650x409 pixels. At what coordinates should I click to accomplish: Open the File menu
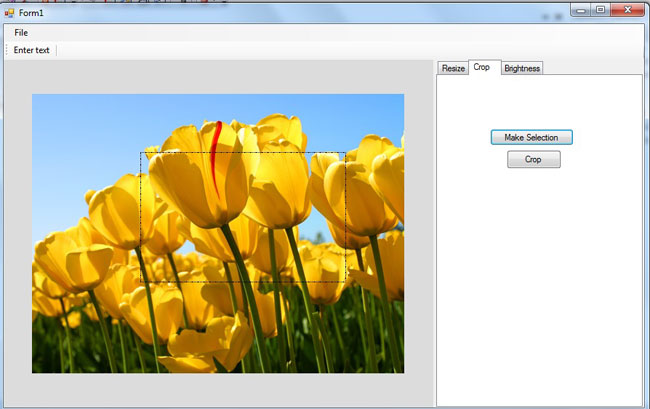pyautogui.click(x=21, y=33)
